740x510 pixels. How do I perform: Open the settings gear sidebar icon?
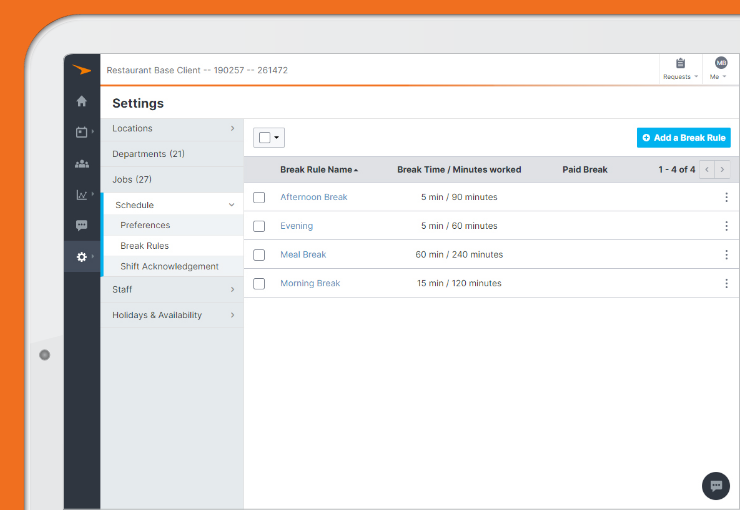point(82,257)
